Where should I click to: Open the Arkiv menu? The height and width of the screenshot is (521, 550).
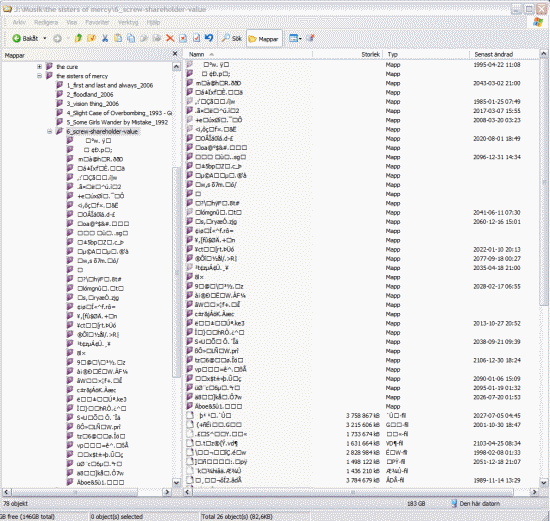19,22
